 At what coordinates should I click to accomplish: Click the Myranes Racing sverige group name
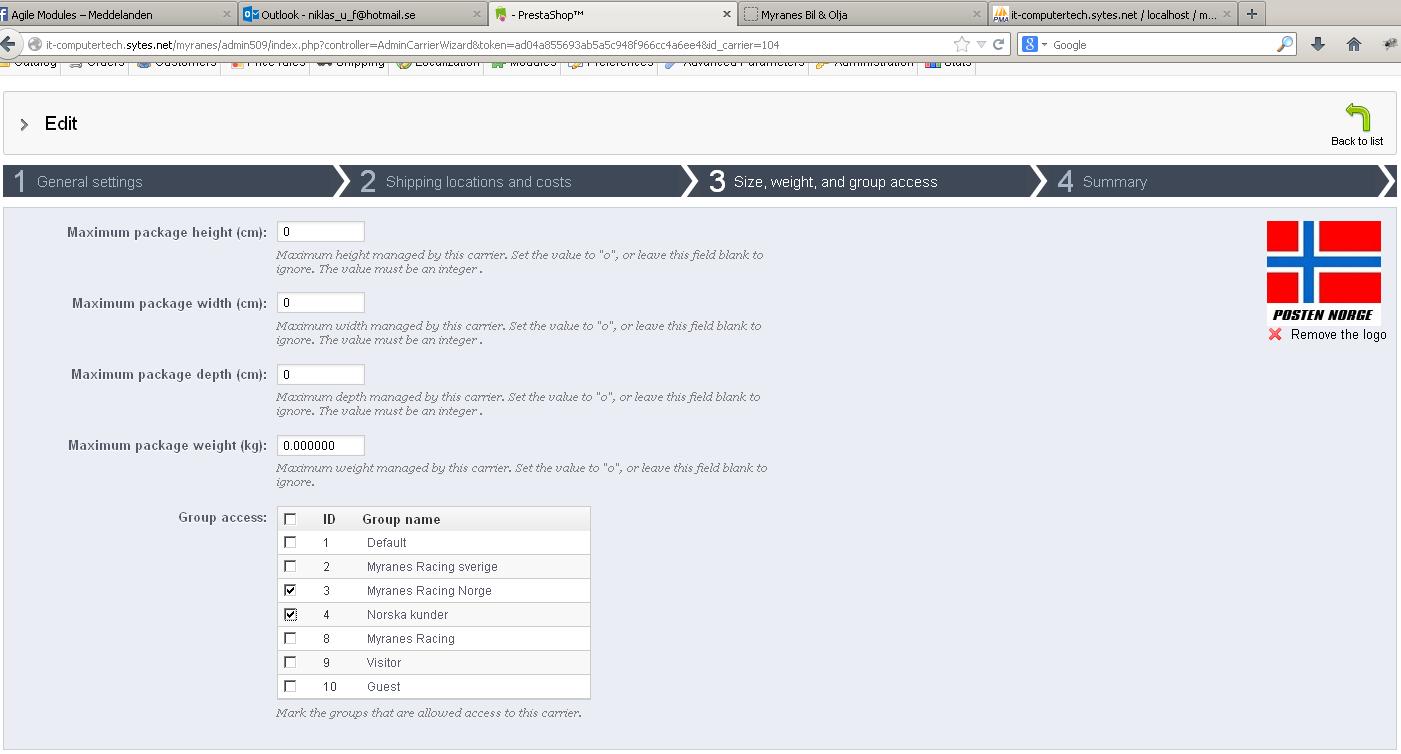tap(432, 567)
